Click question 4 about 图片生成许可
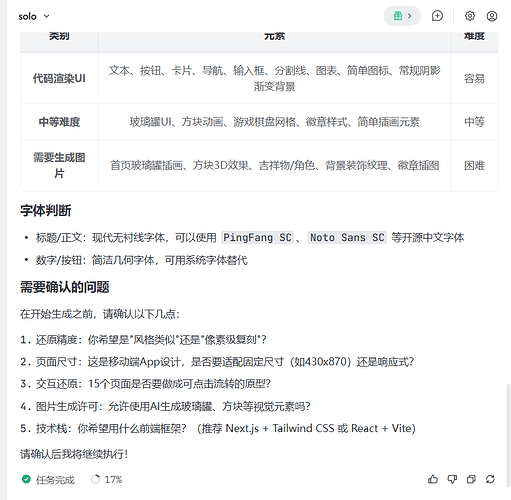 165,406
